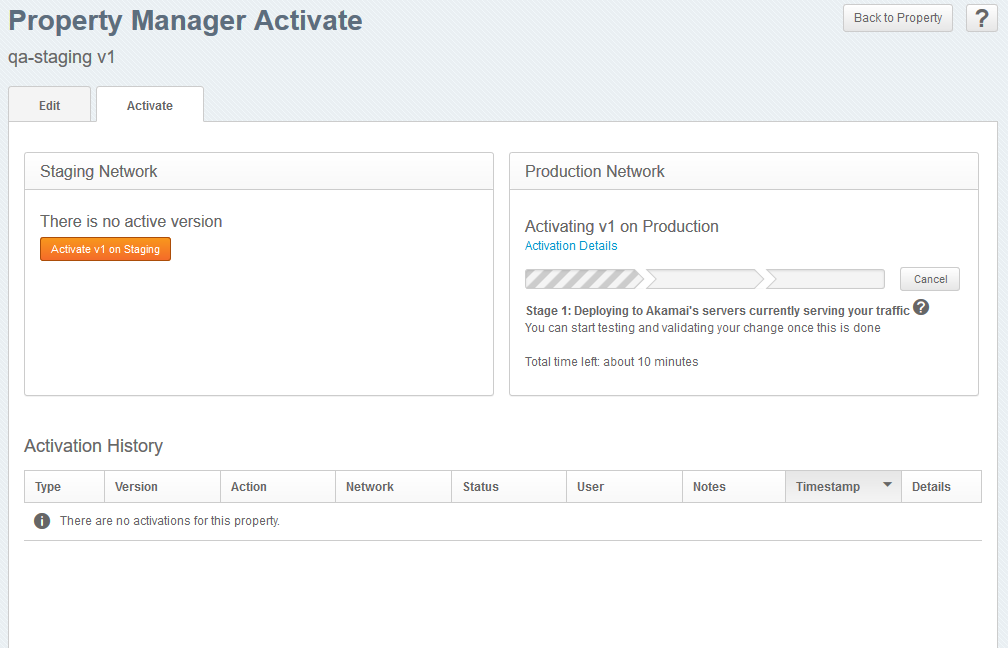Screen dimensions: 1008x648
Task: Switch to the Edit tab
Action: [49, 104]
